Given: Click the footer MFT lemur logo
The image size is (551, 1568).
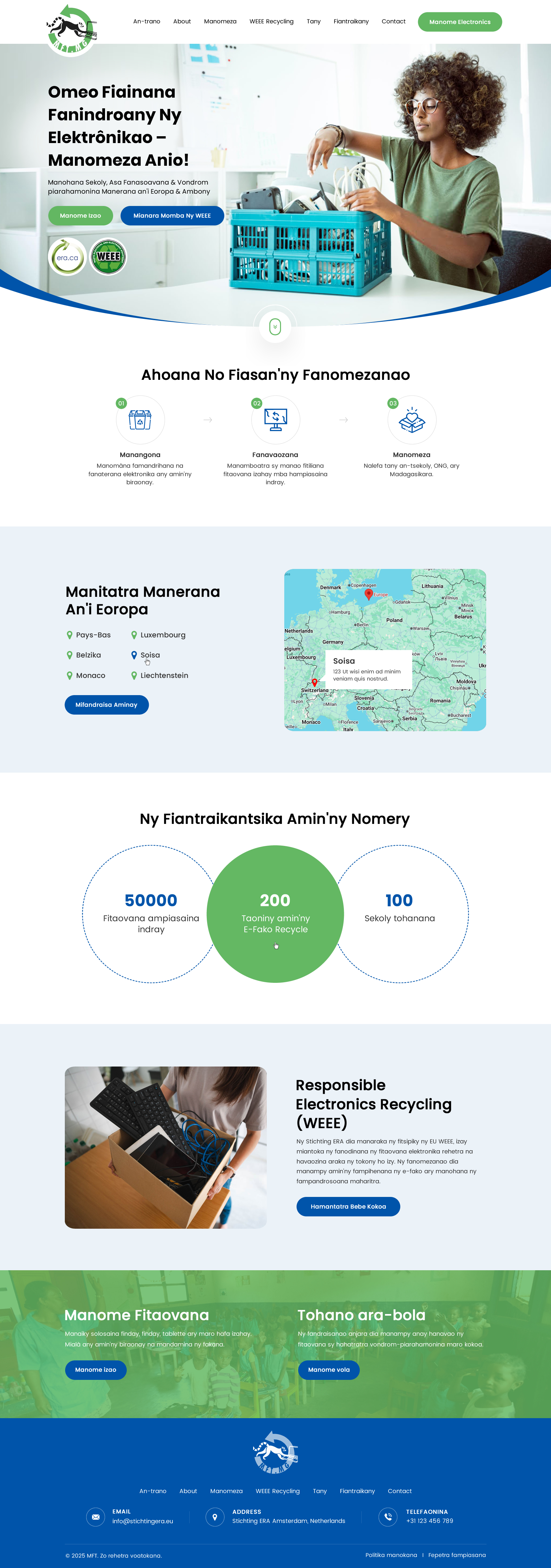Looking at the screenshot, I should coord(275,1452).
